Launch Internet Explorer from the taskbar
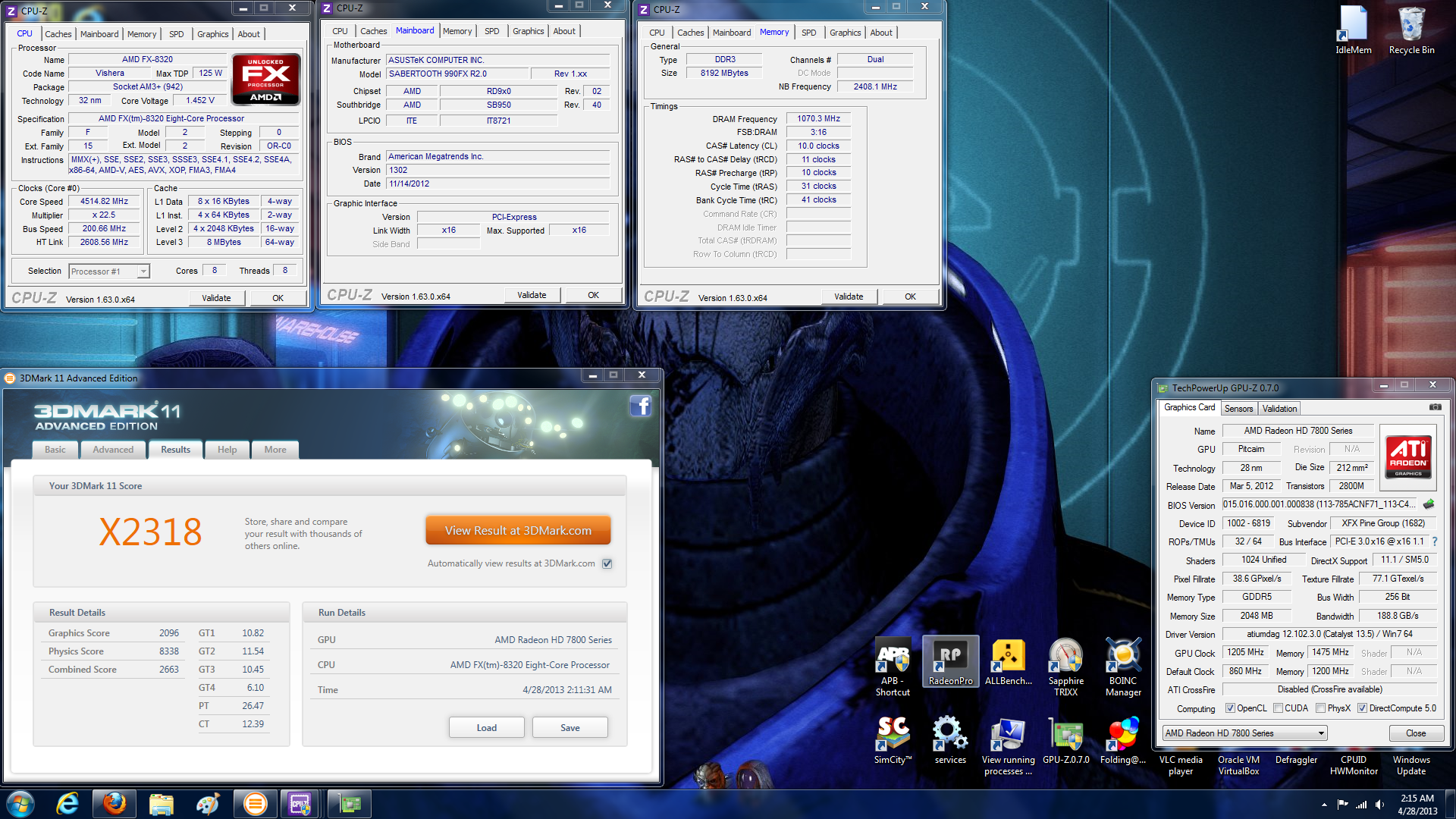1456x819 pixels. coord(67,804)
